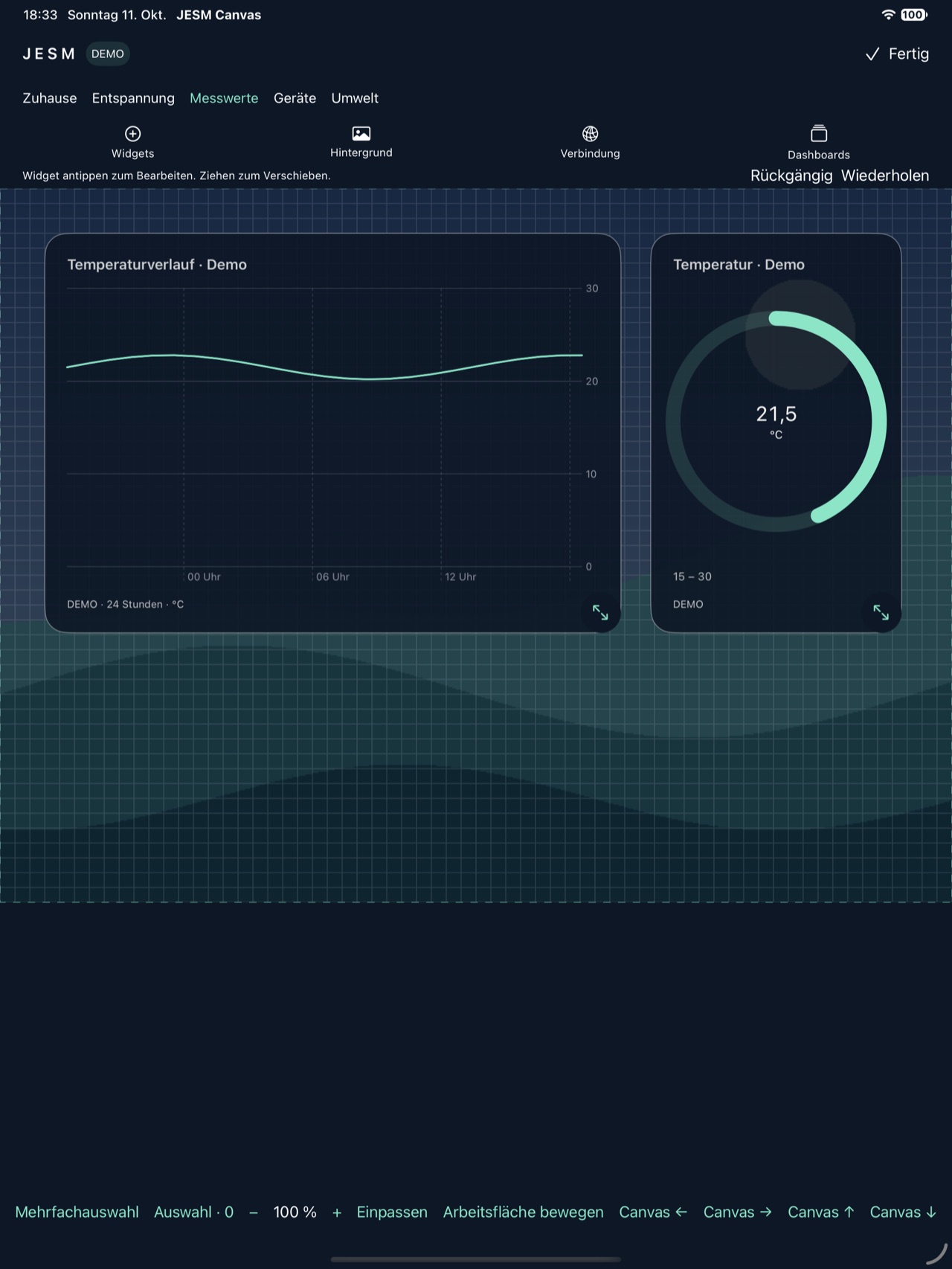Image resolution: width=952 pixels, height=1269 pixels.
Task: Tap the temperature curve line in chart
Action: pos(324,367)
